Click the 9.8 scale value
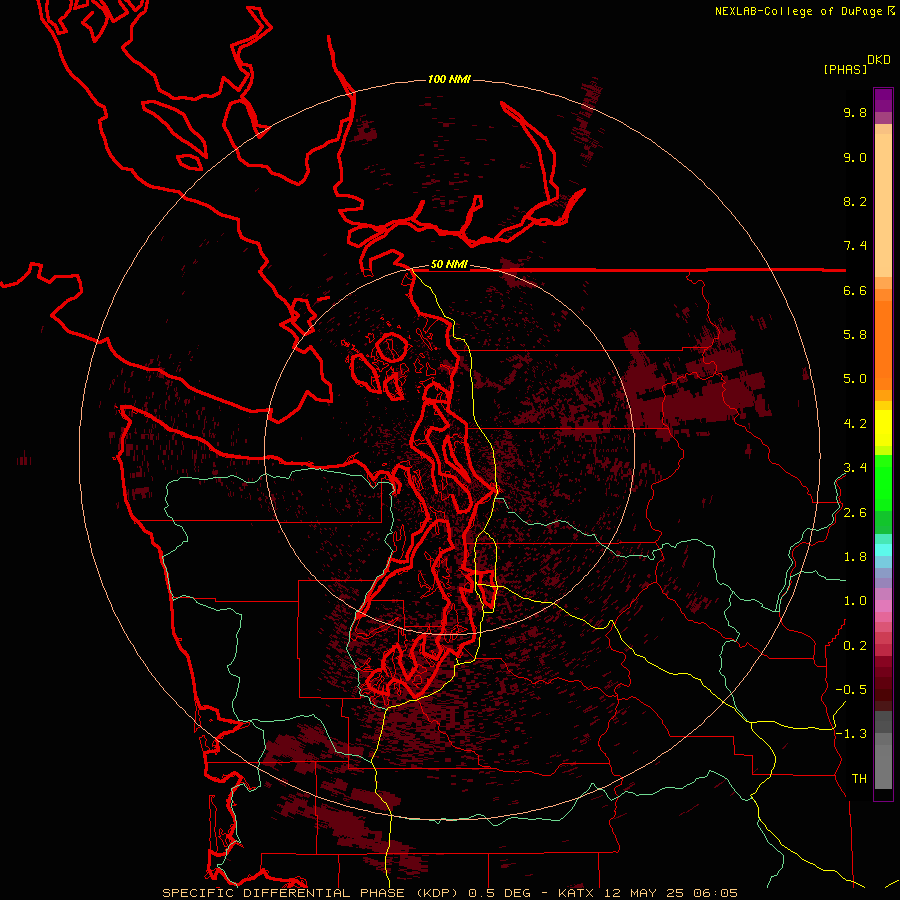 pos(855,112)
